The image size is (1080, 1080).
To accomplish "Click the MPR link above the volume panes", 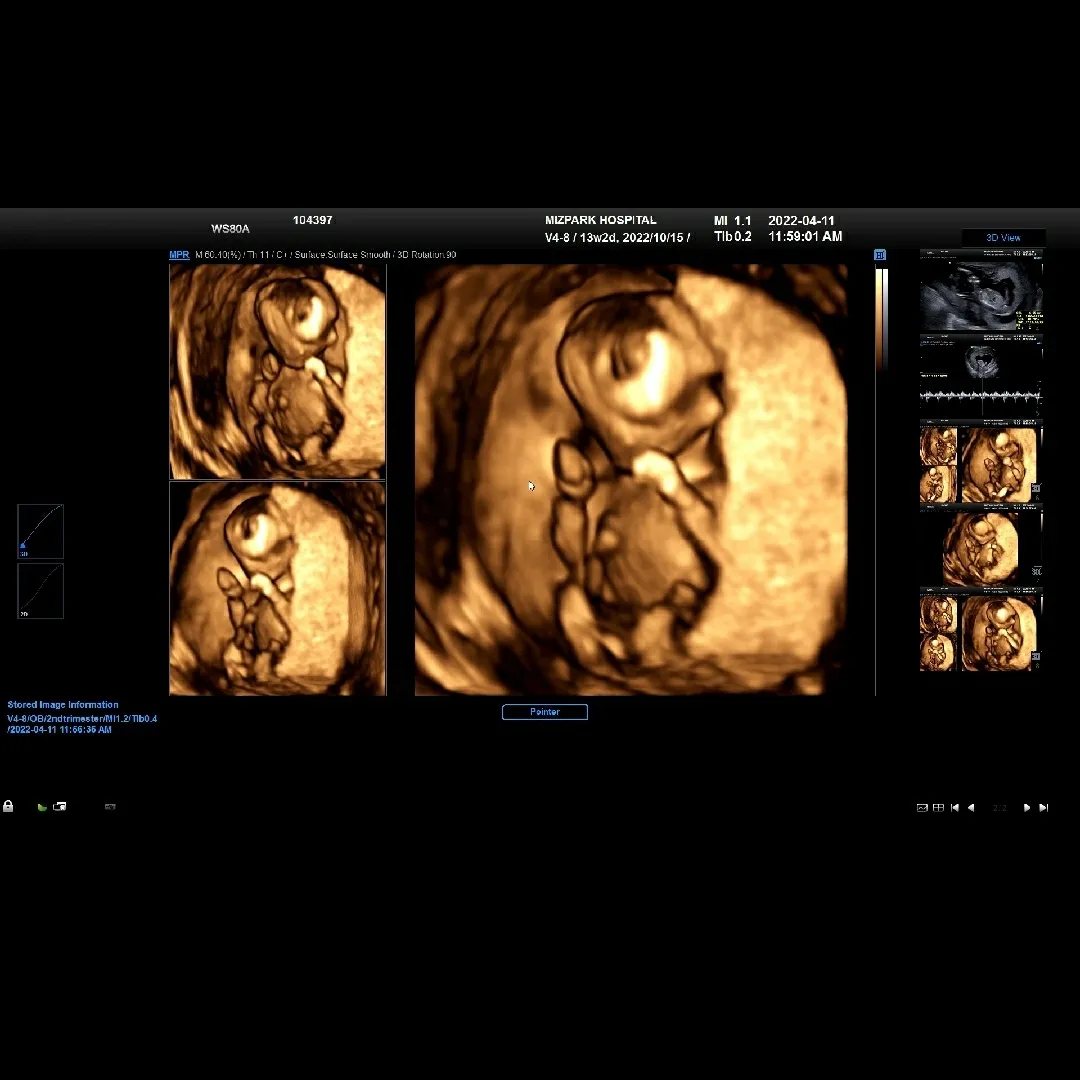I will tap(179, 255).
